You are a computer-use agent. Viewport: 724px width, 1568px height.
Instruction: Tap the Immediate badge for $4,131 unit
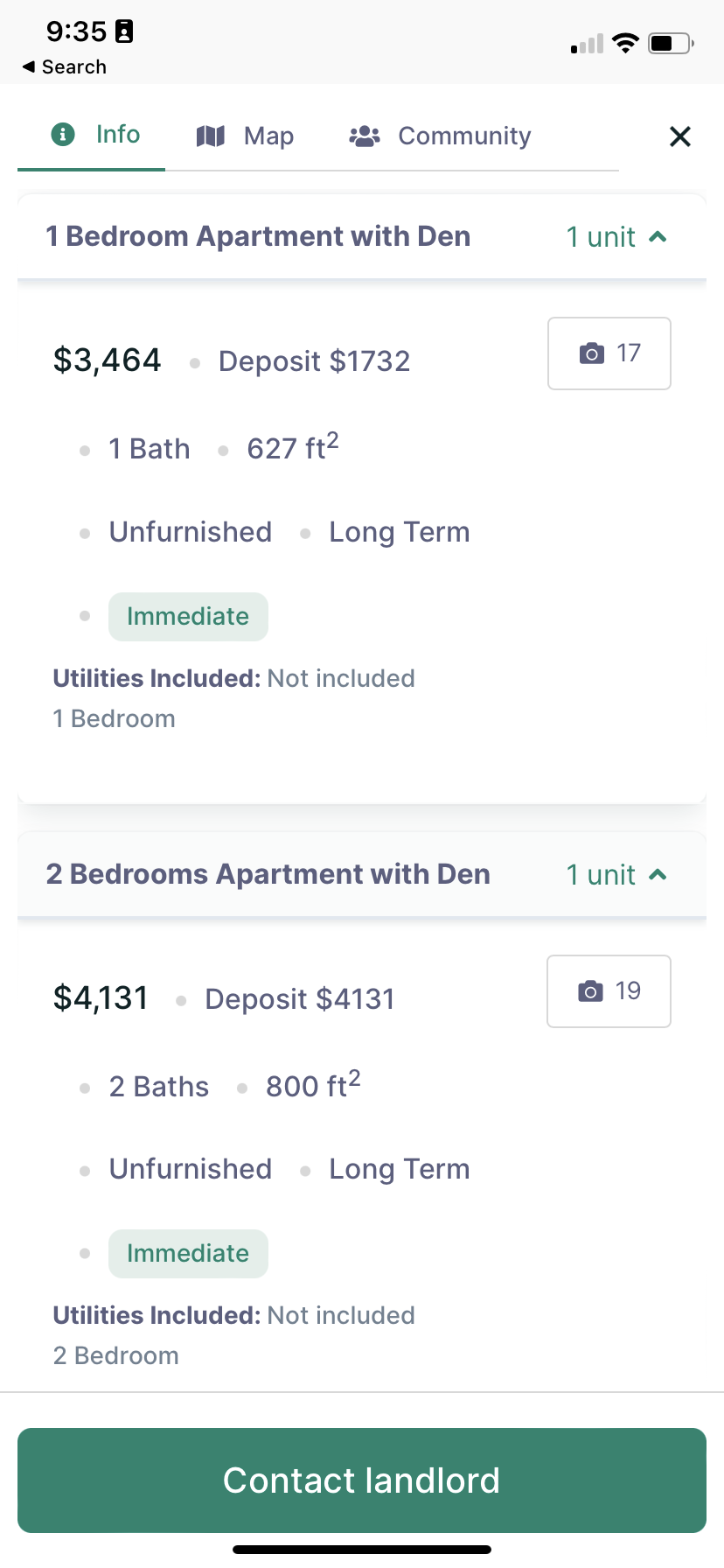188,1254
